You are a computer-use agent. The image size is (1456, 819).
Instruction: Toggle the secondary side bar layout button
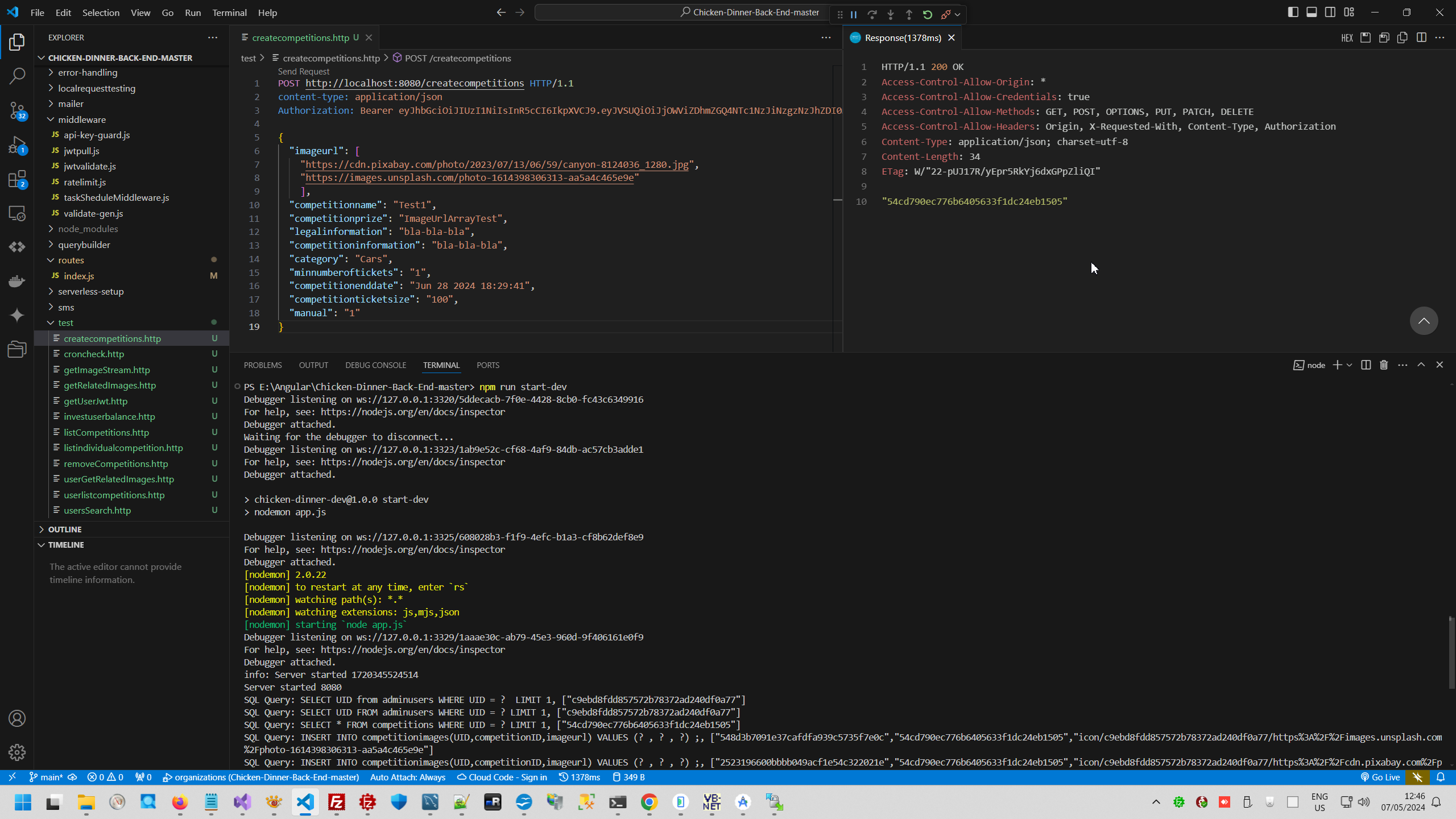tap(1330, 13)
